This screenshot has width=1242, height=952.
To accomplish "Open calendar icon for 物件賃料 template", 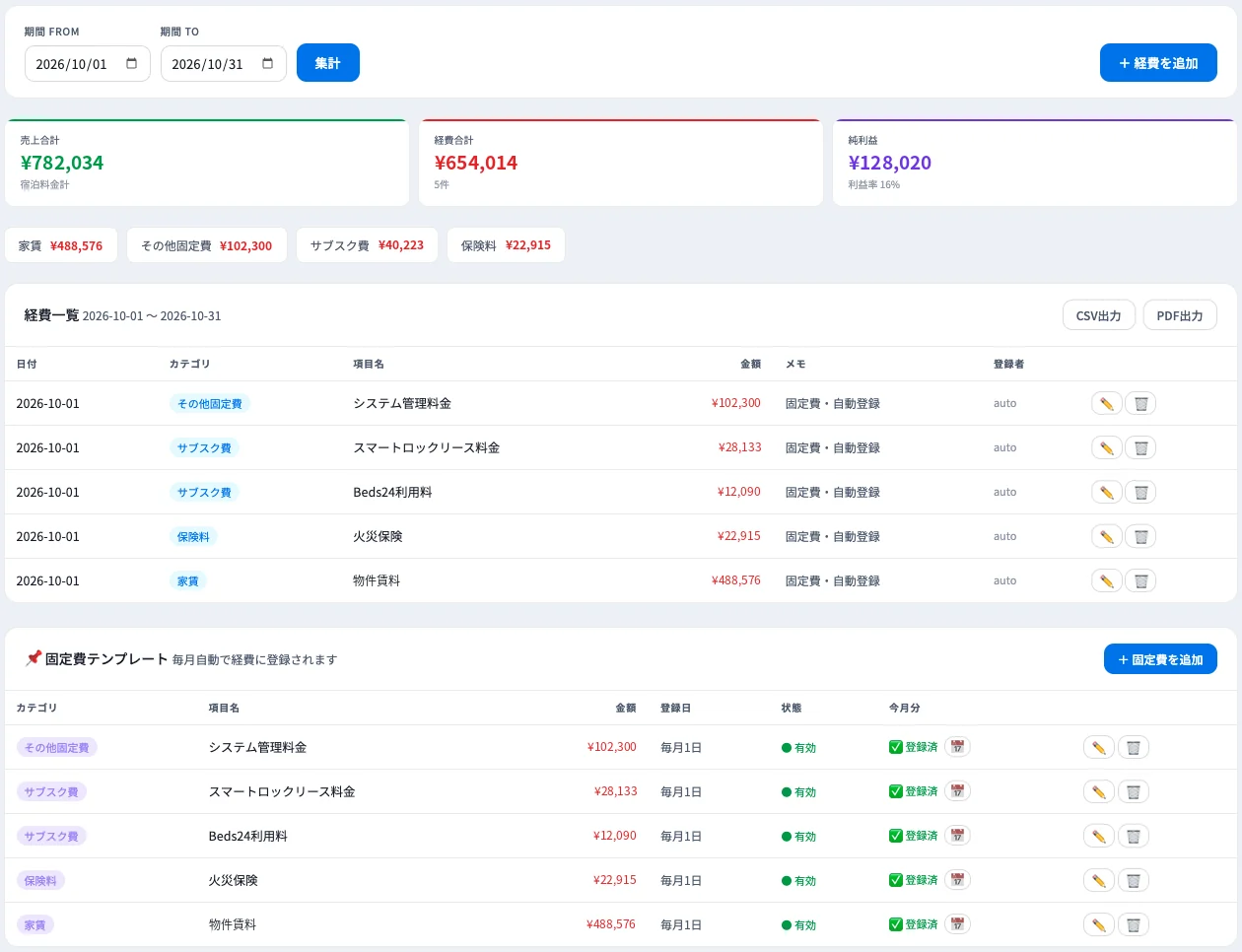I will point(957,923).
